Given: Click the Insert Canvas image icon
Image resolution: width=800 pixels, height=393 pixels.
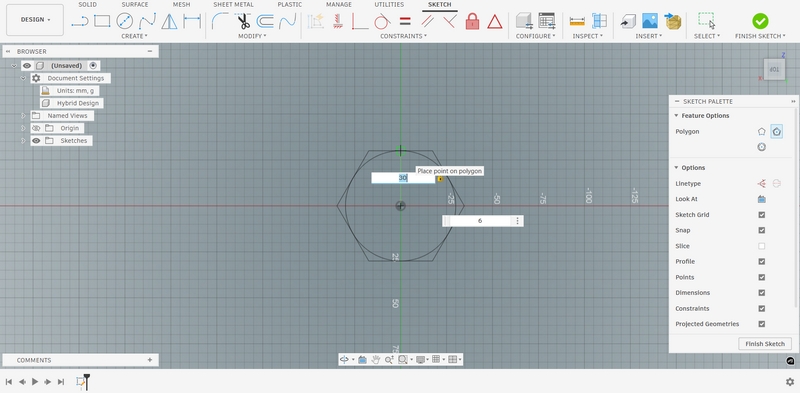Looking at the screenshot, I should click(x=649, y=21).
